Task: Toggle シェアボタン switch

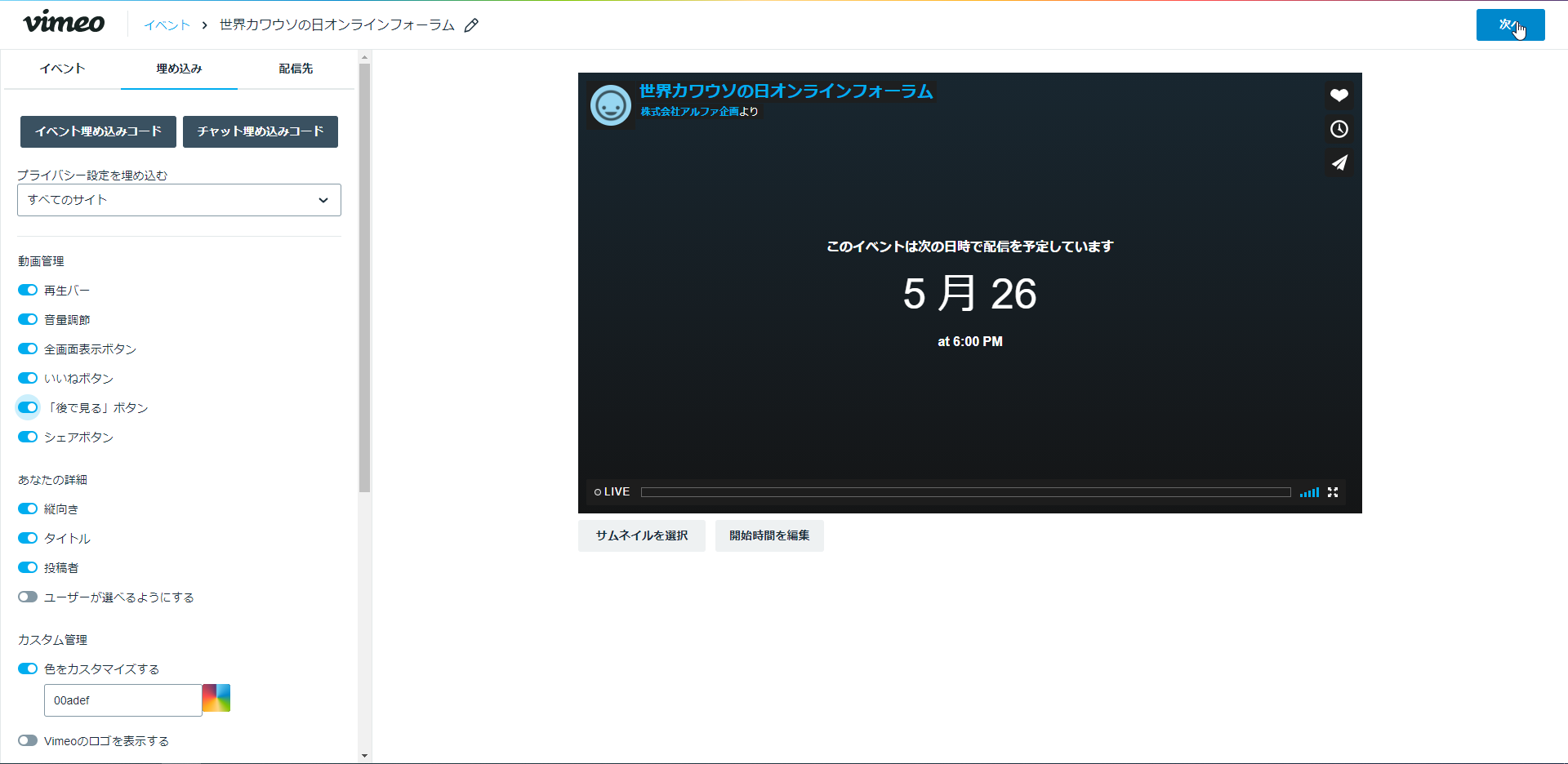Action: [28, 437]
